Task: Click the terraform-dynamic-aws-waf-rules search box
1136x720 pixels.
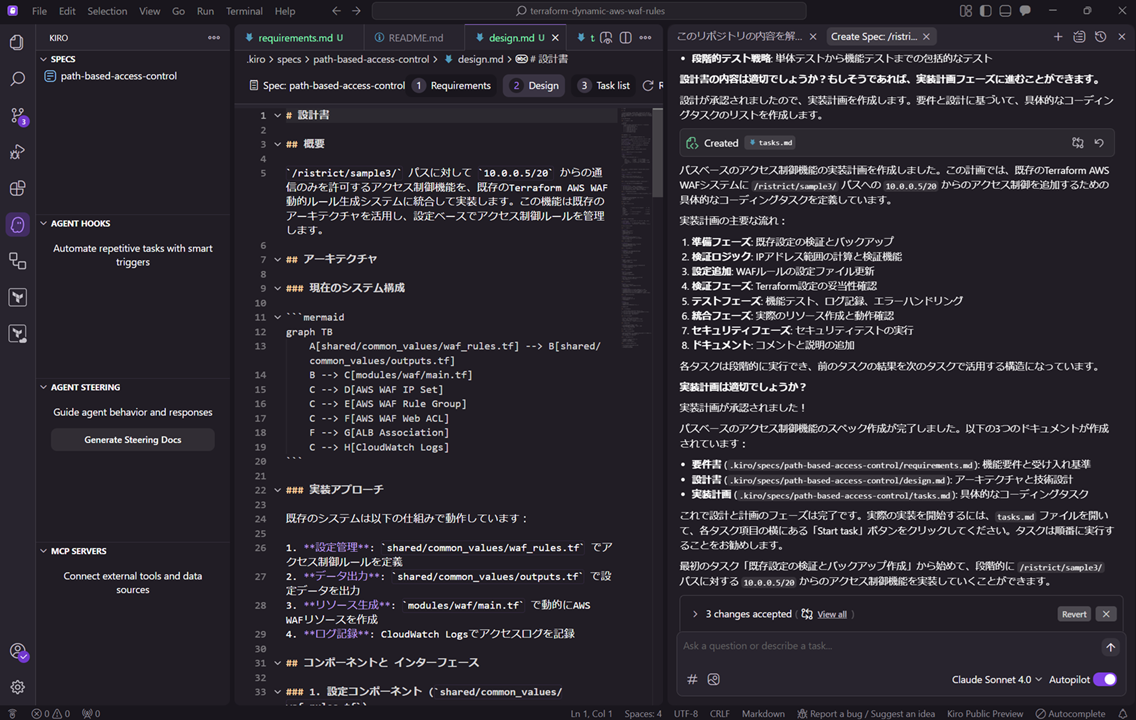Action: pyautogui.click(x=588, y=11)
